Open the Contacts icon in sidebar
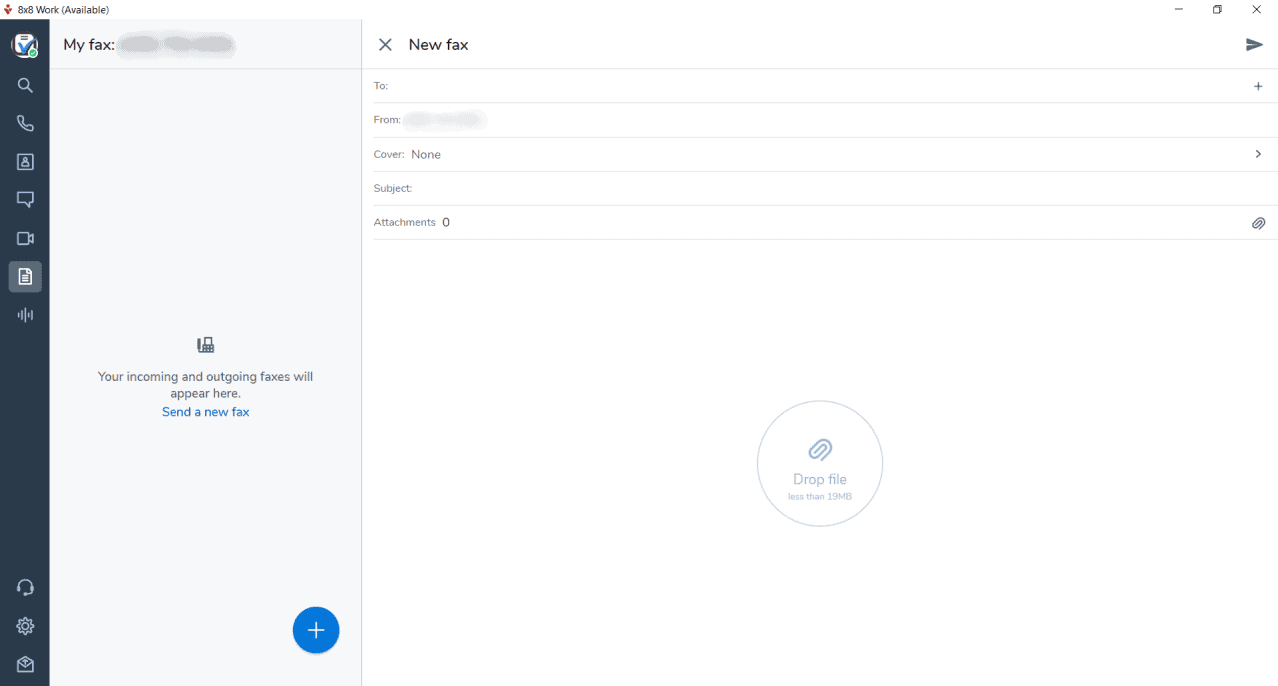1278x686 pixels. pyautogui.click(x=25, y=162)
